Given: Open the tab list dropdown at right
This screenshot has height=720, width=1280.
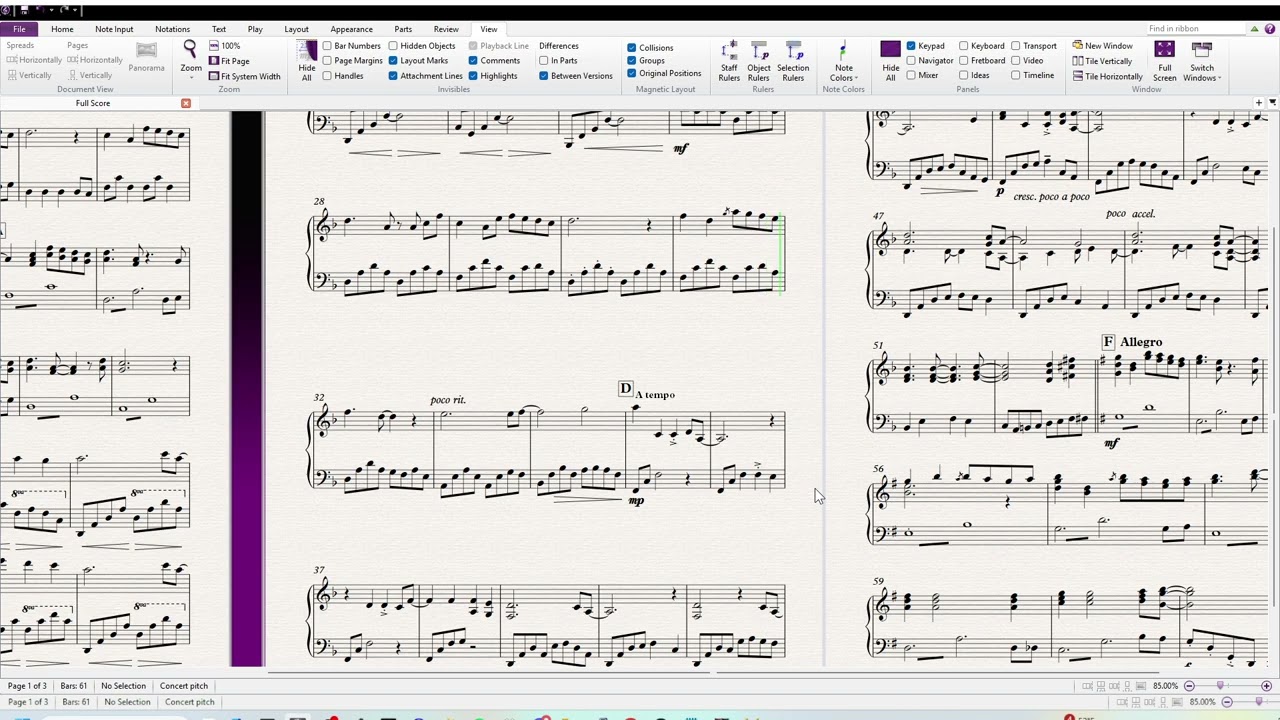Looking at the screenshot, I should pos(1272,102).
